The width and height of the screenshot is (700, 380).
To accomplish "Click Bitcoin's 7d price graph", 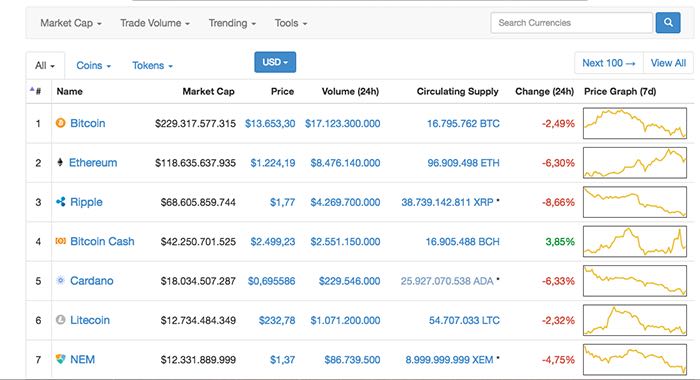I will point(635,123).
